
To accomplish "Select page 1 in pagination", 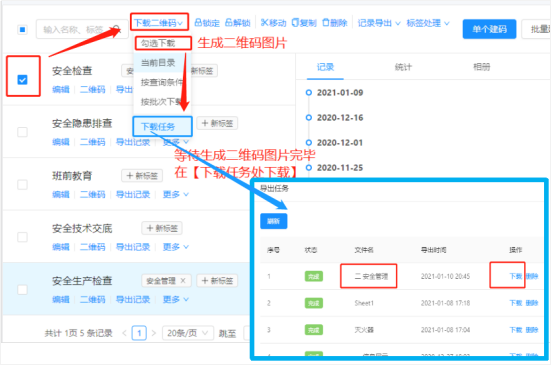I will point(139,333).
